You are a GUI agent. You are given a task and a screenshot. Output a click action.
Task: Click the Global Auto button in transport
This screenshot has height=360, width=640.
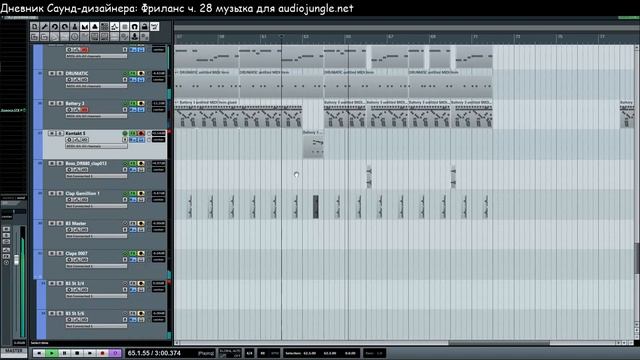[x=230, y=353]
